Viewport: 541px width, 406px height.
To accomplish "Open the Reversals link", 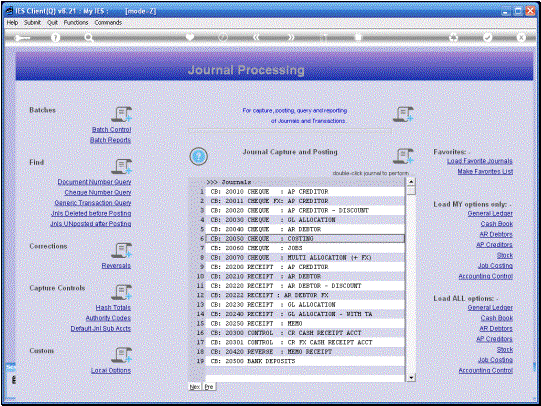I will coord(116,266).
